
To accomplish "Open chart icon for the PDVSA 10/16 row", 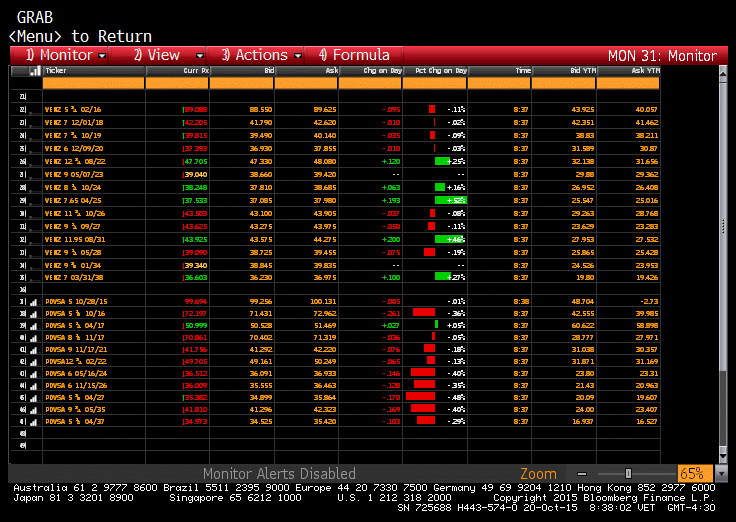I will [x=33, y=314].
